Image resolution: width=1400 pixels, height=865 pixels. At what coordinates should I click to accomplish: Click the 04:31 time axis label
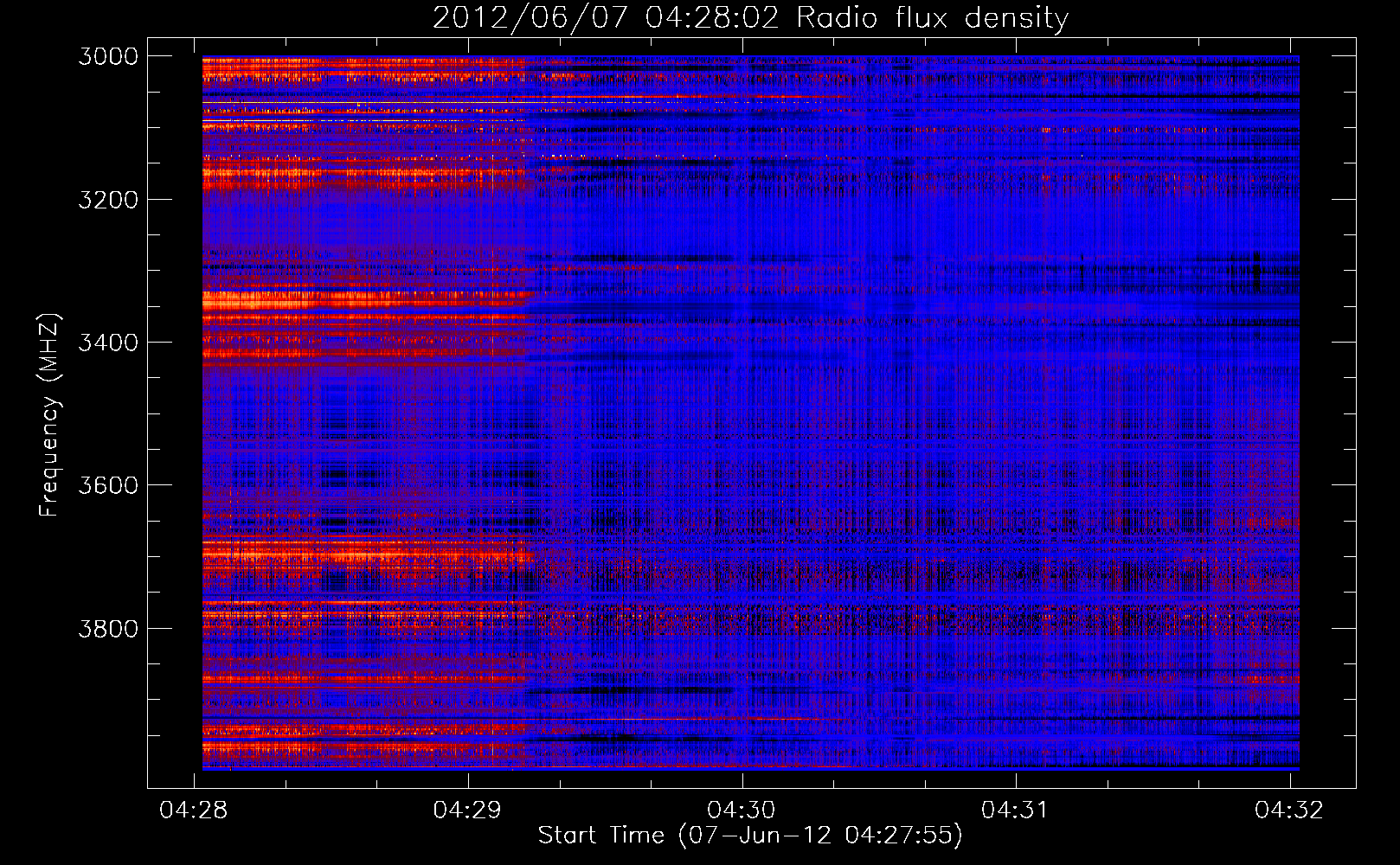pos(1016,810)
